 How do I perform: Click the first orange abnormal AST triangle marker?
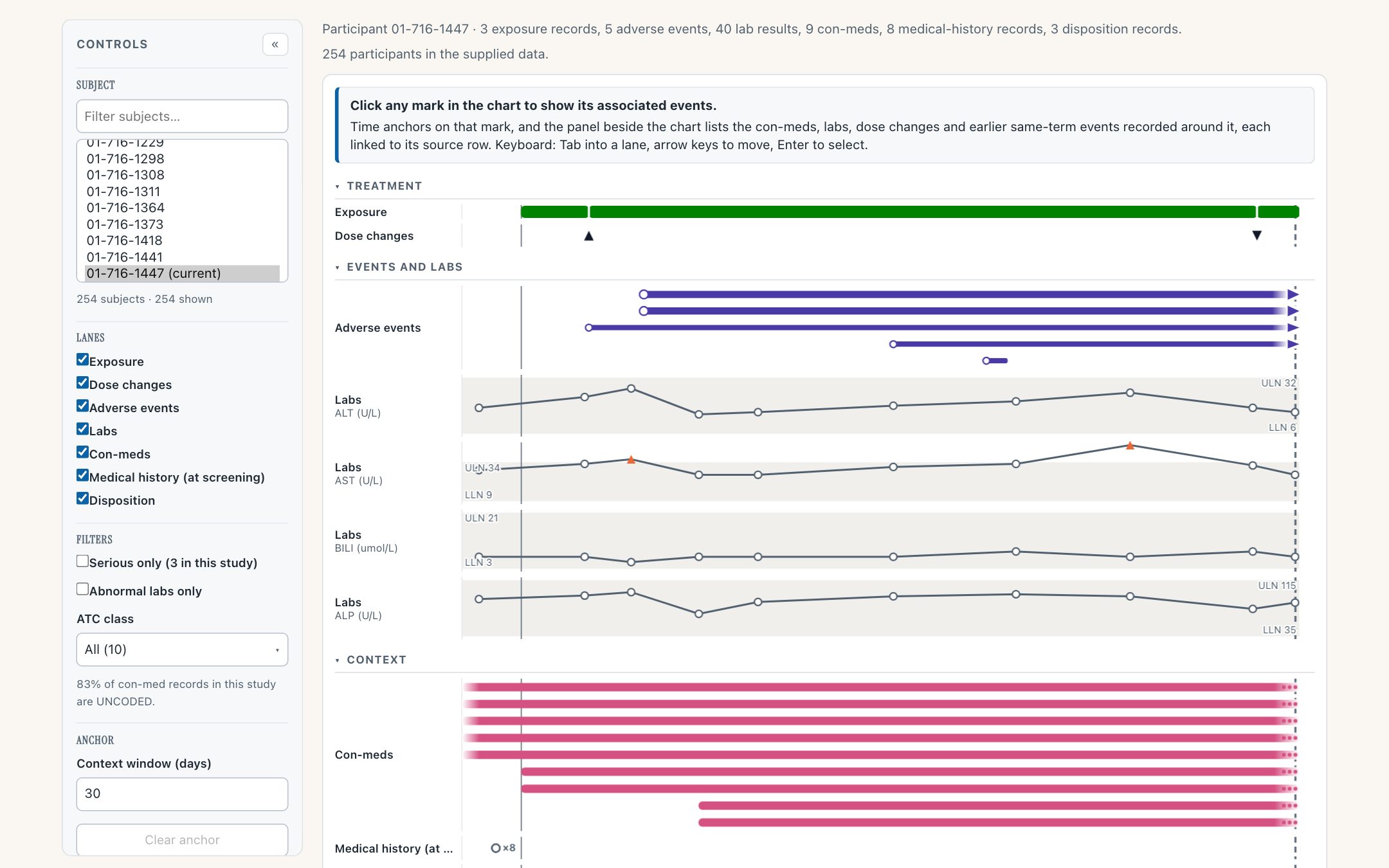coord(631,460)
